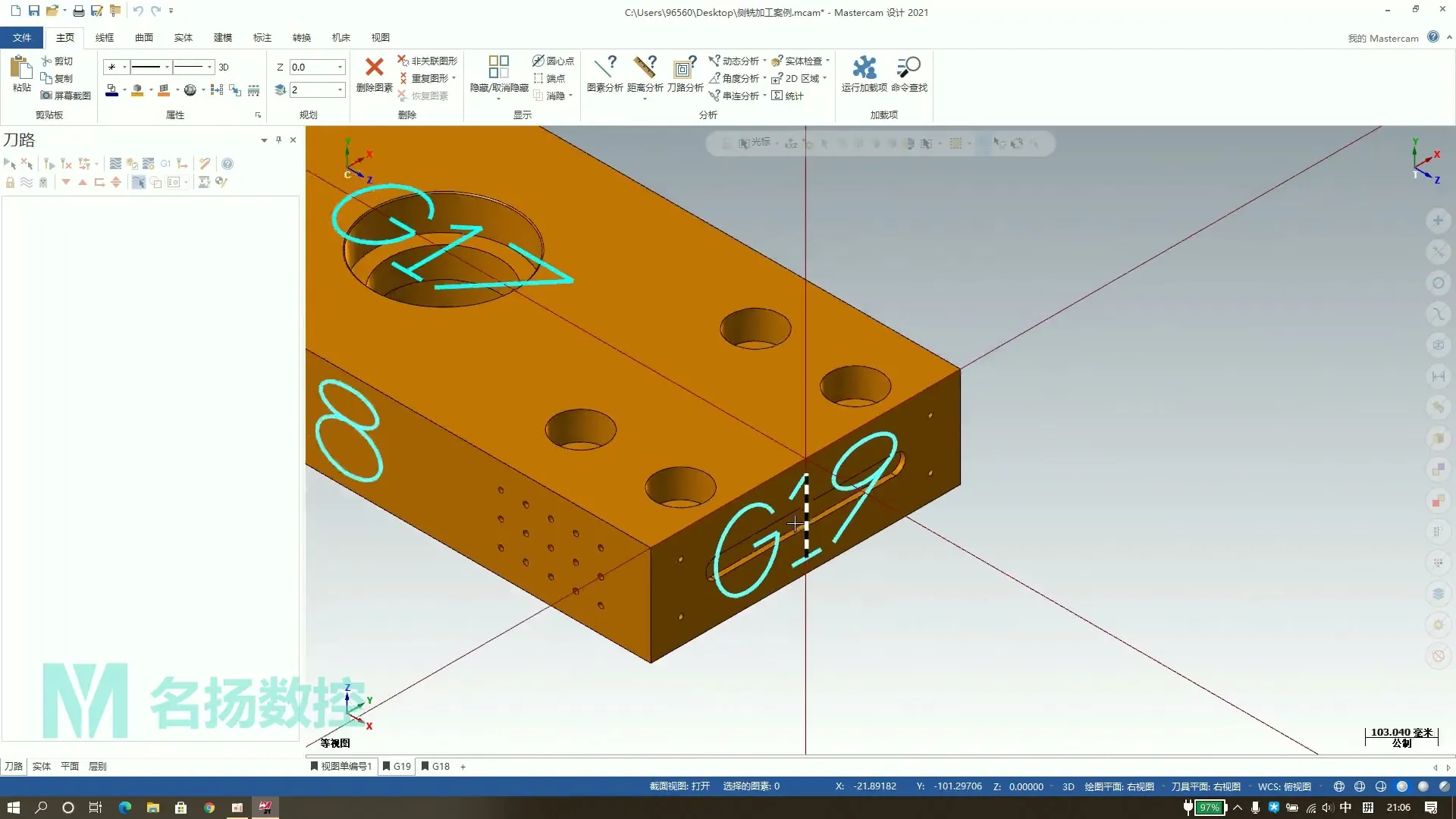Viewport: 1456px width, 819px height.
Task: Open the Wireframe (线框) ribbon tab
Action: point(105,37)
